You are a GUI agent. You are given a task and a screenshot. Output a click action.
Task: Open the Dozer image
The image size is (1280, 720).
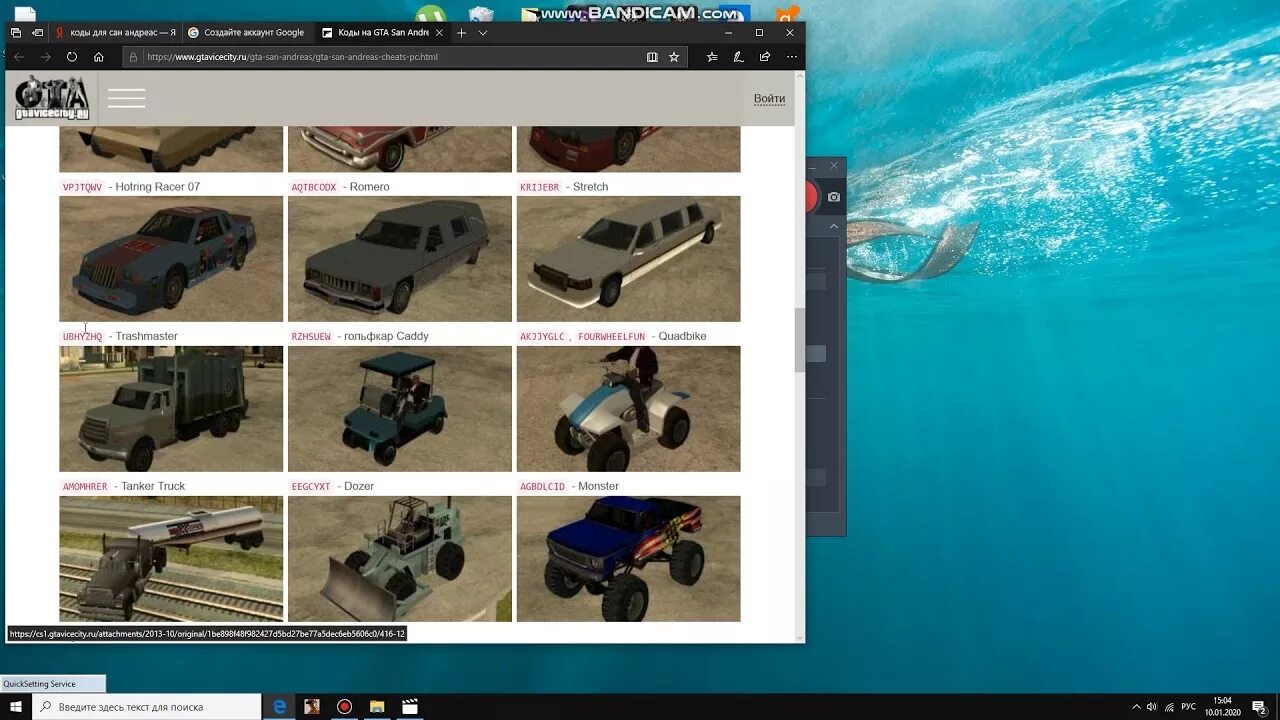400,559
